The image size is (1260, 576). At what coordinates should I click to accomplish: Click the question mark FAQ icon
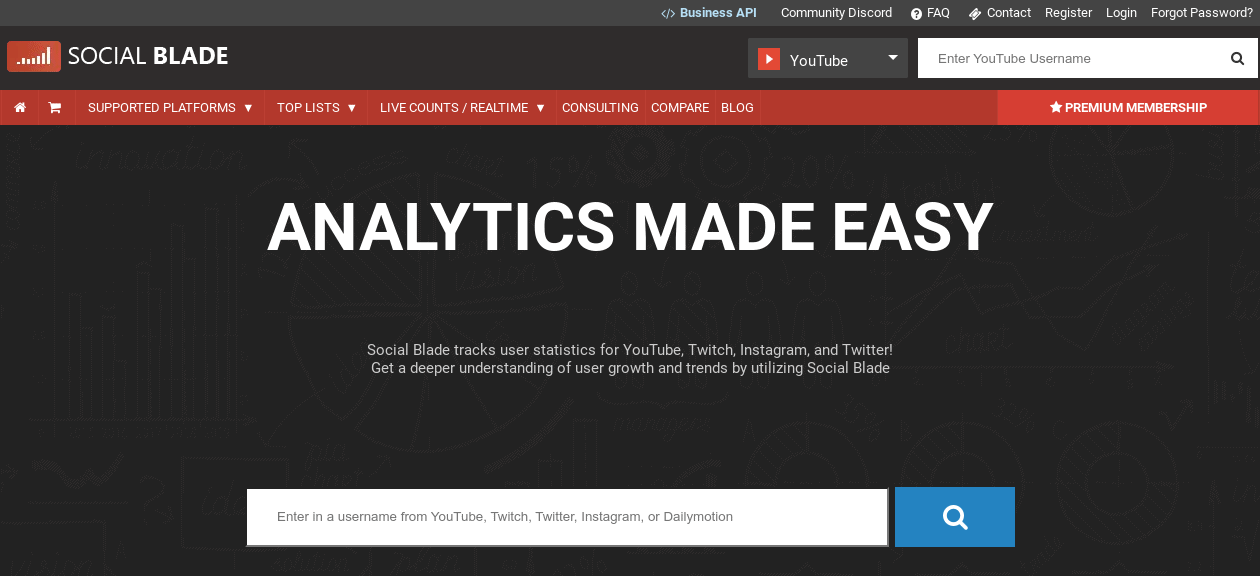916,12
